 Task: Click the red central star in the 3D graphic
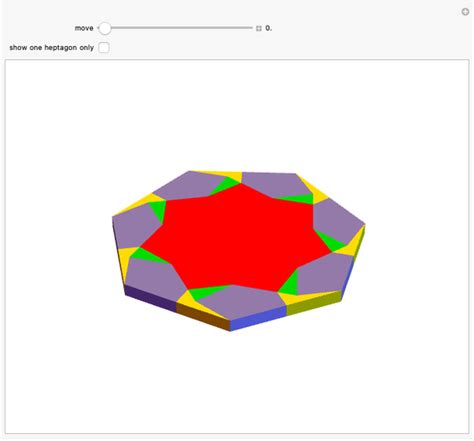coord(237,237)
